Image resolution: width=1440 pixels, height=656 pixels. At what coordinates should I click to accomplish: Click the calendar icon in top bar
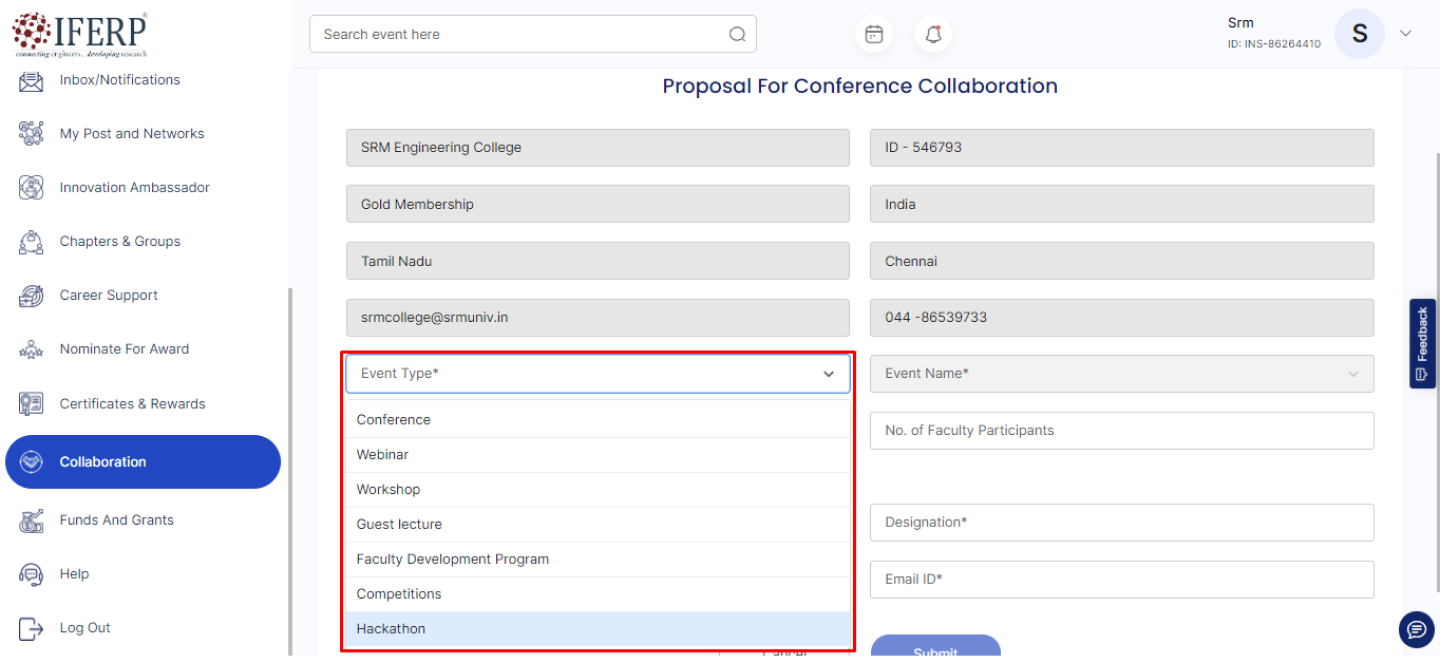point(874,35)
